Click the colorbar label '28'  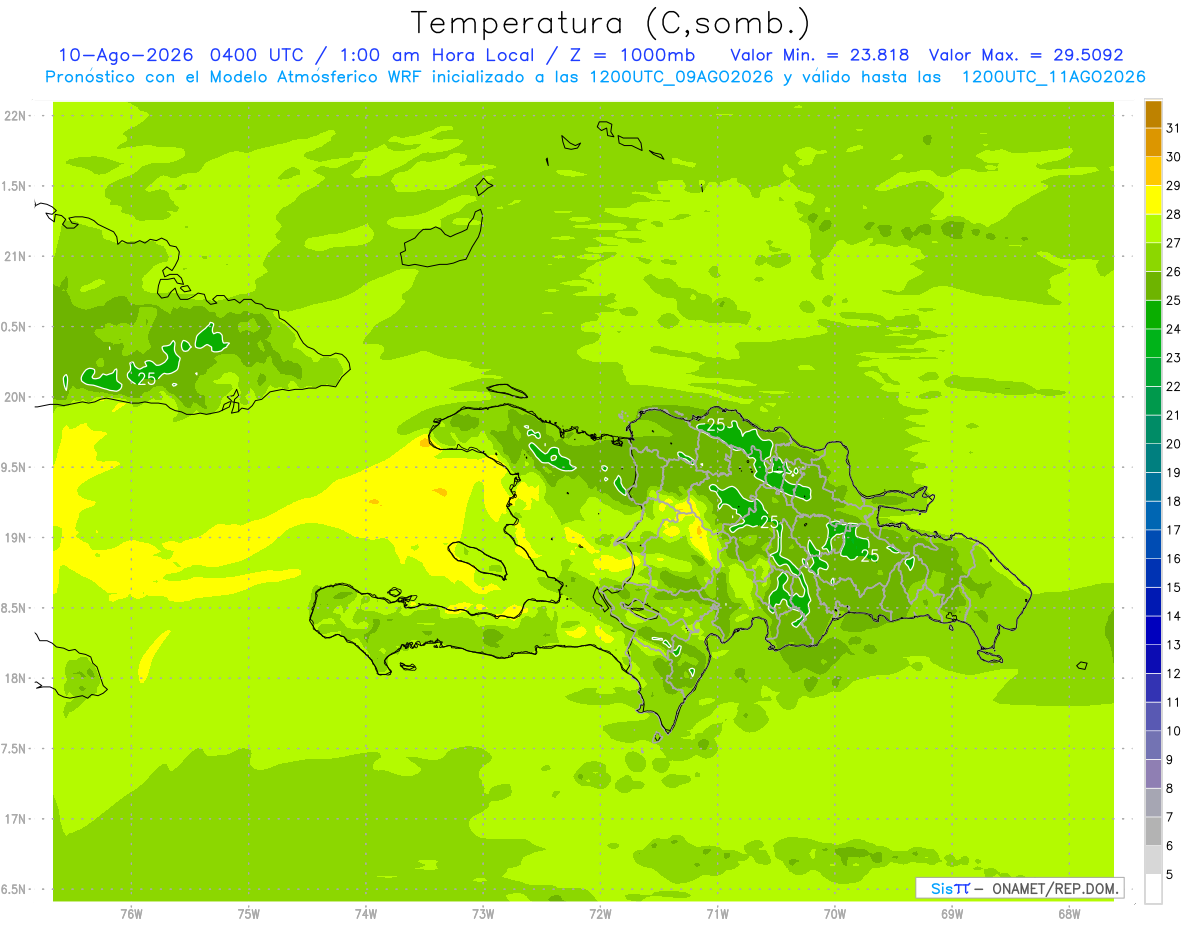click(x=1173, y=214)
